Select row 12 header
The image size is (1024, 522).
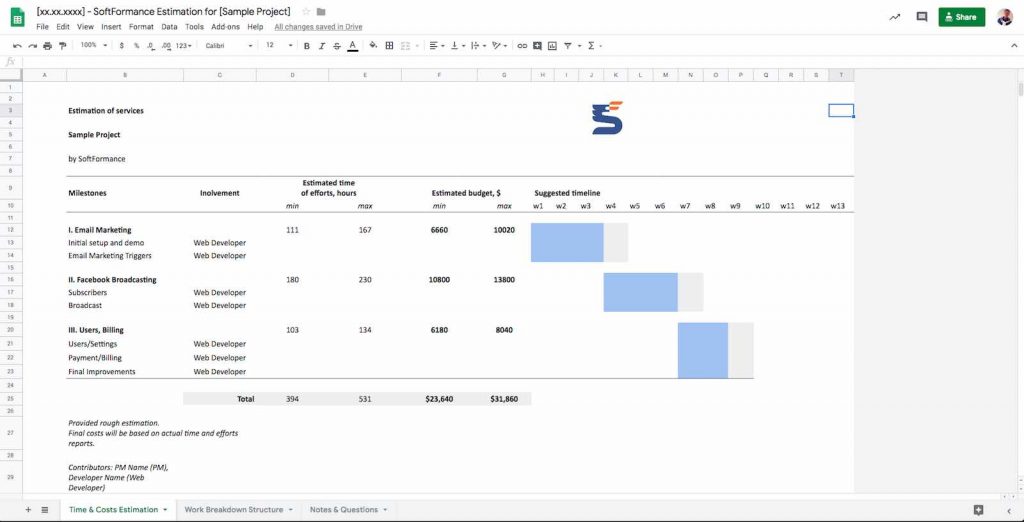click(10, 230)
